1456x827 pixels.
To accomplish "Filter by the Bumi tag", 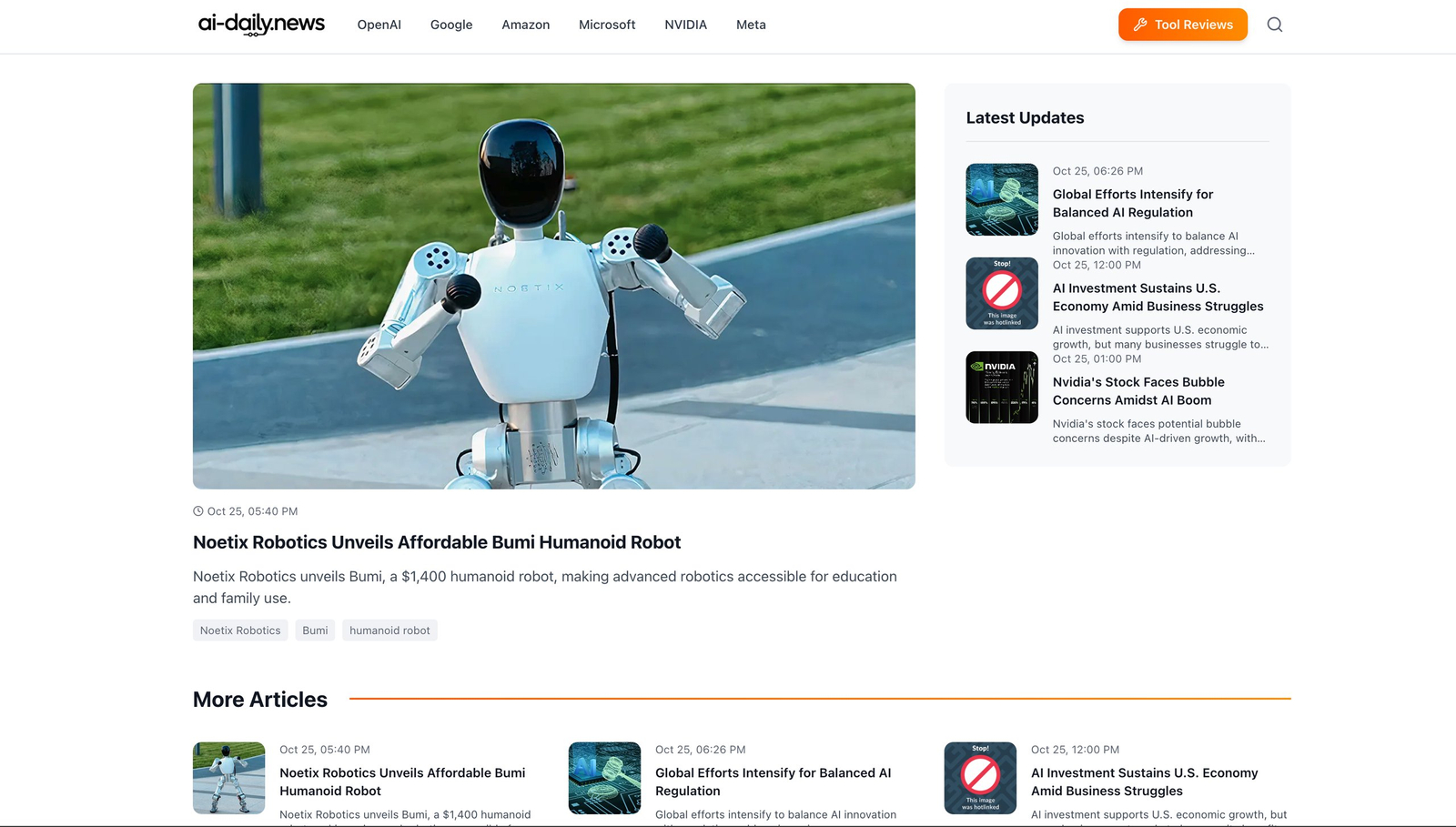I will tap(315, 630).
